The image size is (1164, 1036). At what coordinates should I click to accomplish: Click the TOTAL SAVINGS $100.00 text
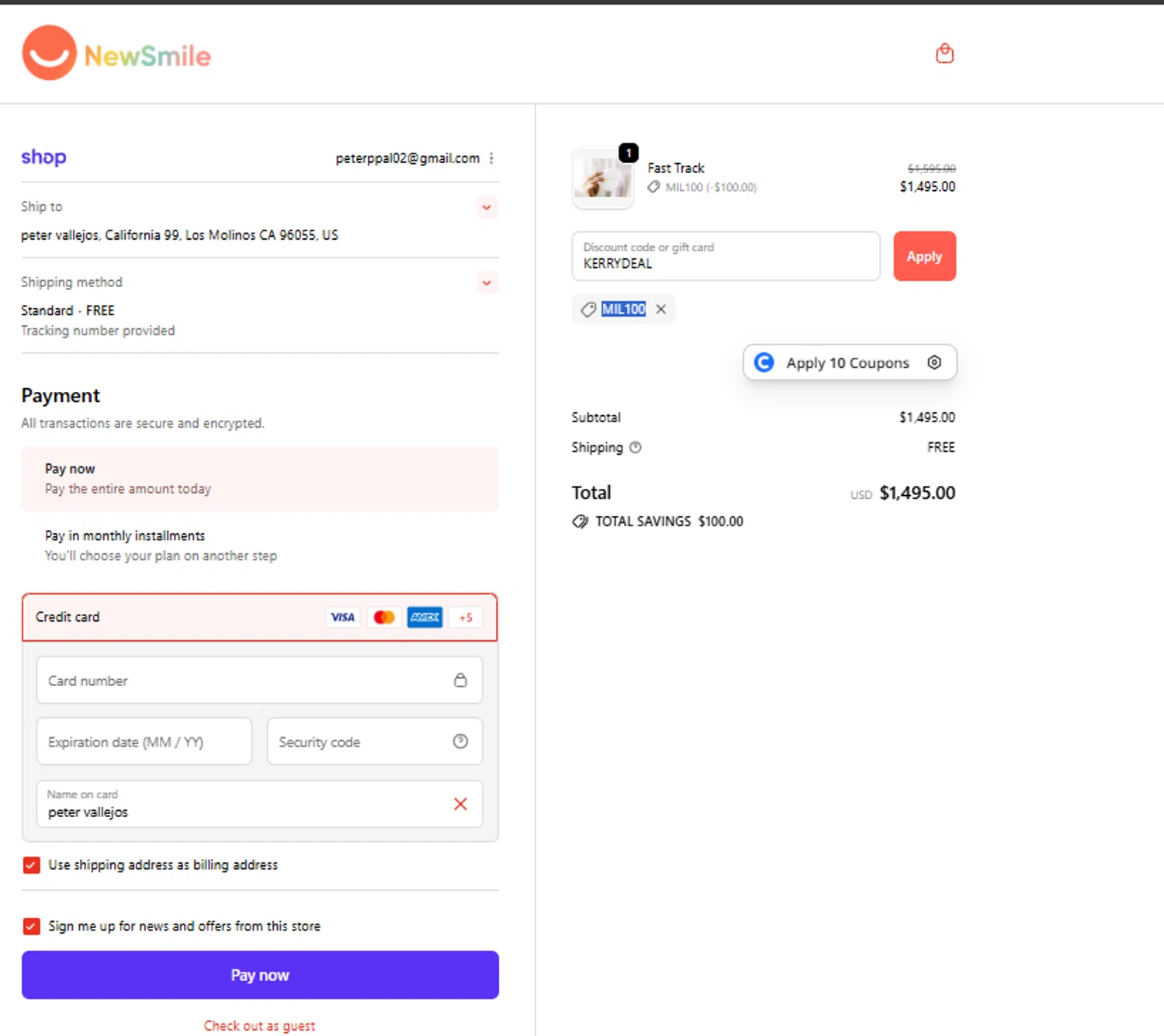click(669, 521)
